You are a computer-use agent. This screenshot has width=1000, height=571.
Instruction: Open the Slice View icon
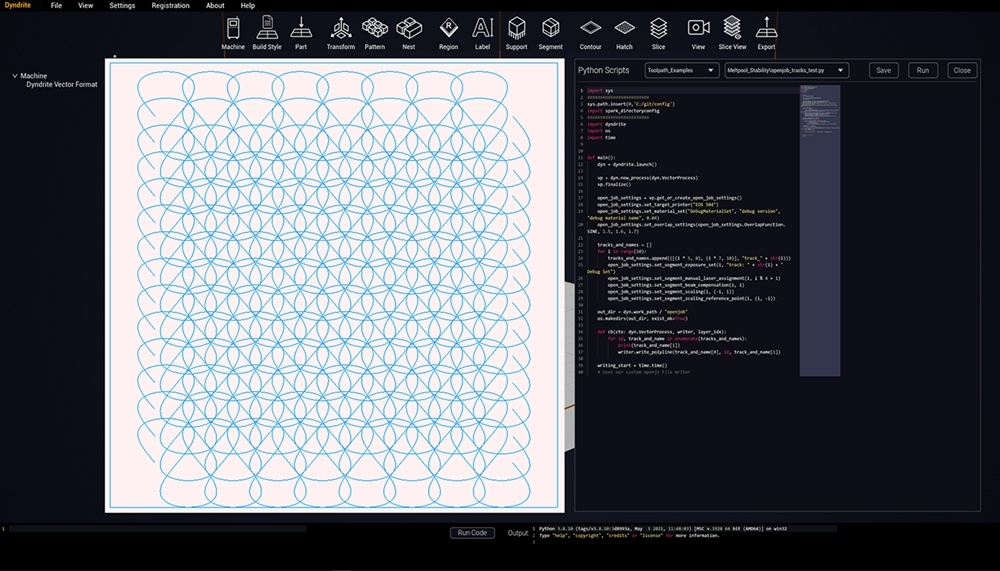pyautogui.click(x=732, y=28)
